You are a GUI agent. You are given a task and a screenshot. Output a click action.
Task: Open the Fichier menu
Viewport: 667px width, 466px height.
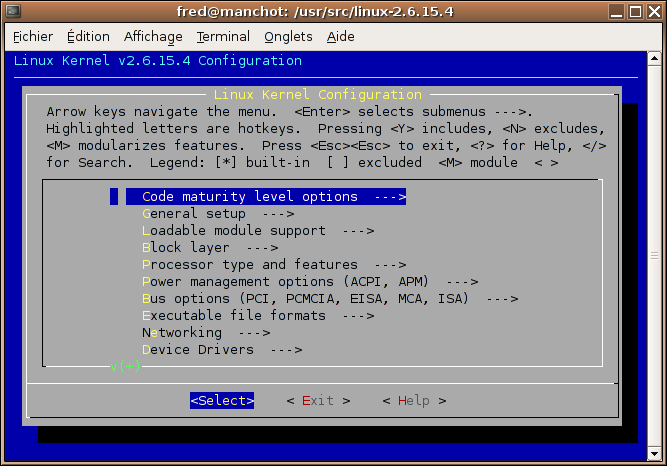(33, 37)
